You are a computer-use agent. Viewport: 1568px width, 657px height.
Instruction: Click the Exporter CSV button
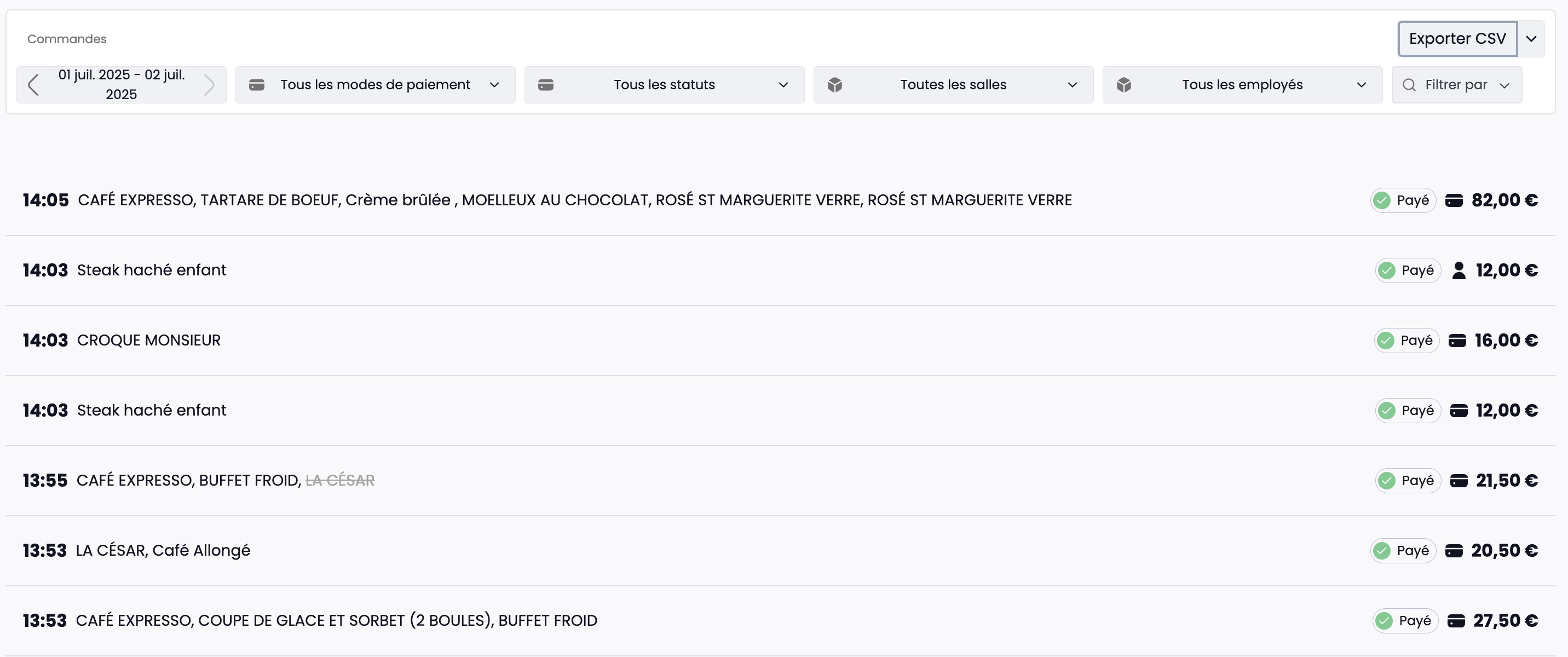pyautogui.click(x=1457, y=39)
